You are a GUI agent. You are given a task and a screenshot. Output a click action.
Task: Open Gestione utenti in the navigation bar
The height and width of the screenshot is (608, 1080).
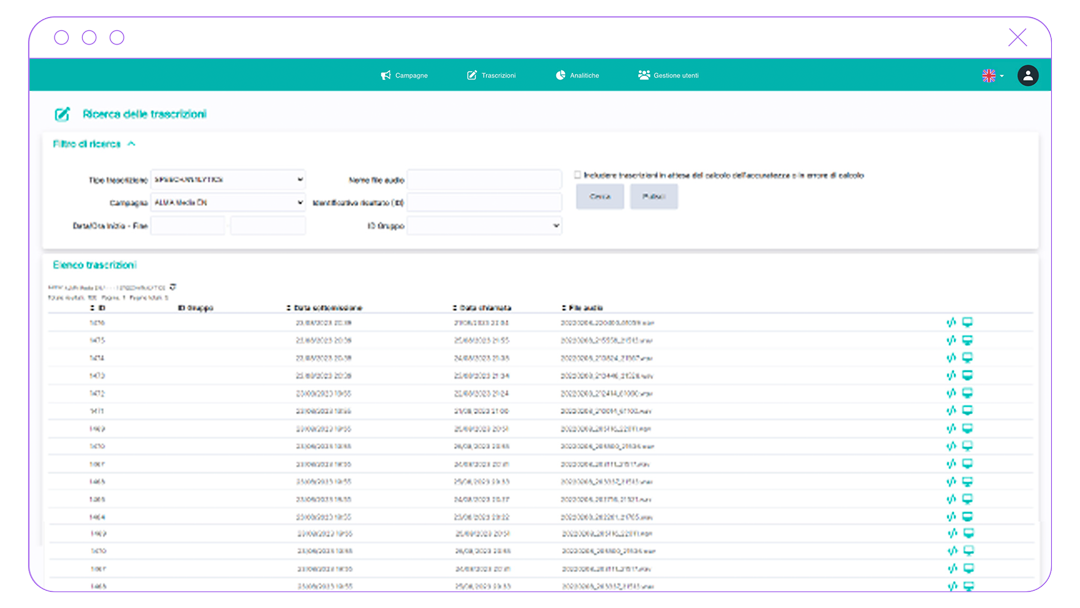[668, 76]
